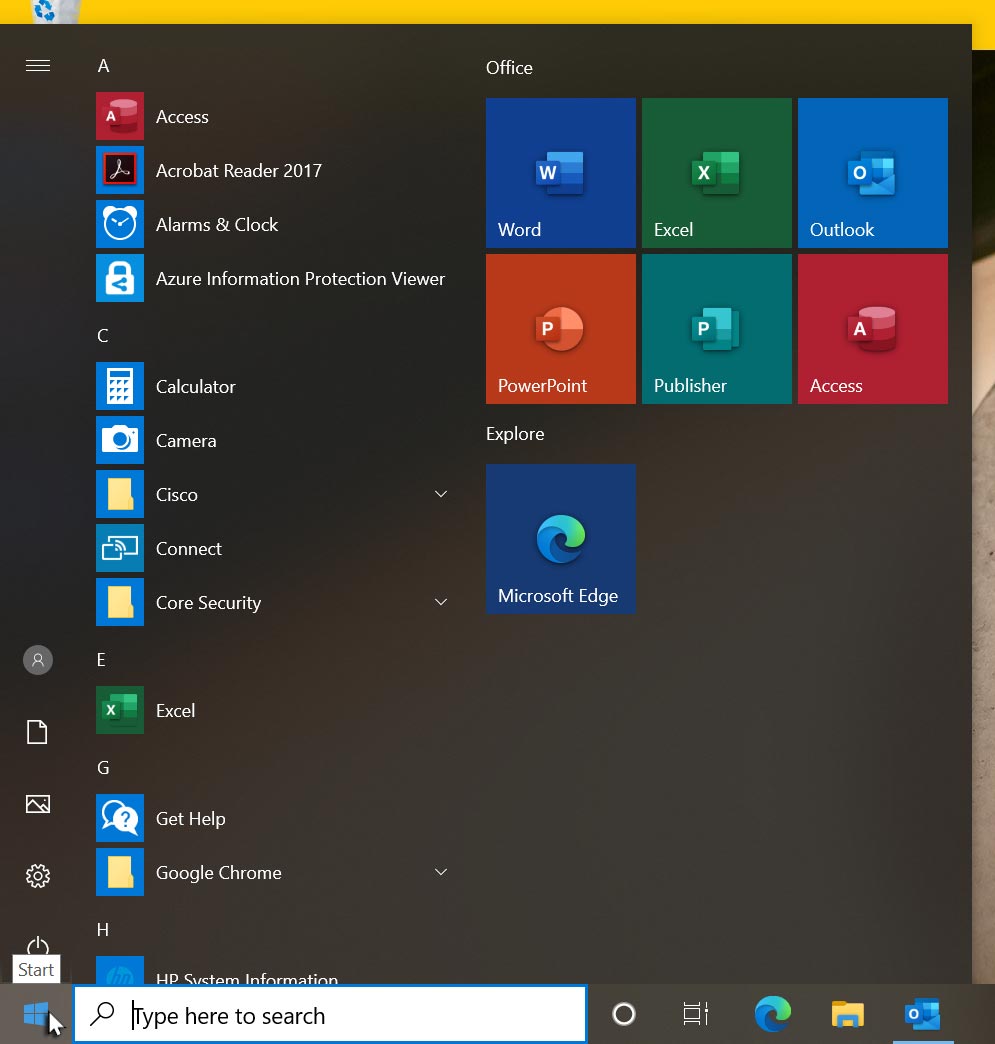The height and width of the screenshot is (1044, 995).
Task: Open the Calculator app
Action: [x=195, y=386]
